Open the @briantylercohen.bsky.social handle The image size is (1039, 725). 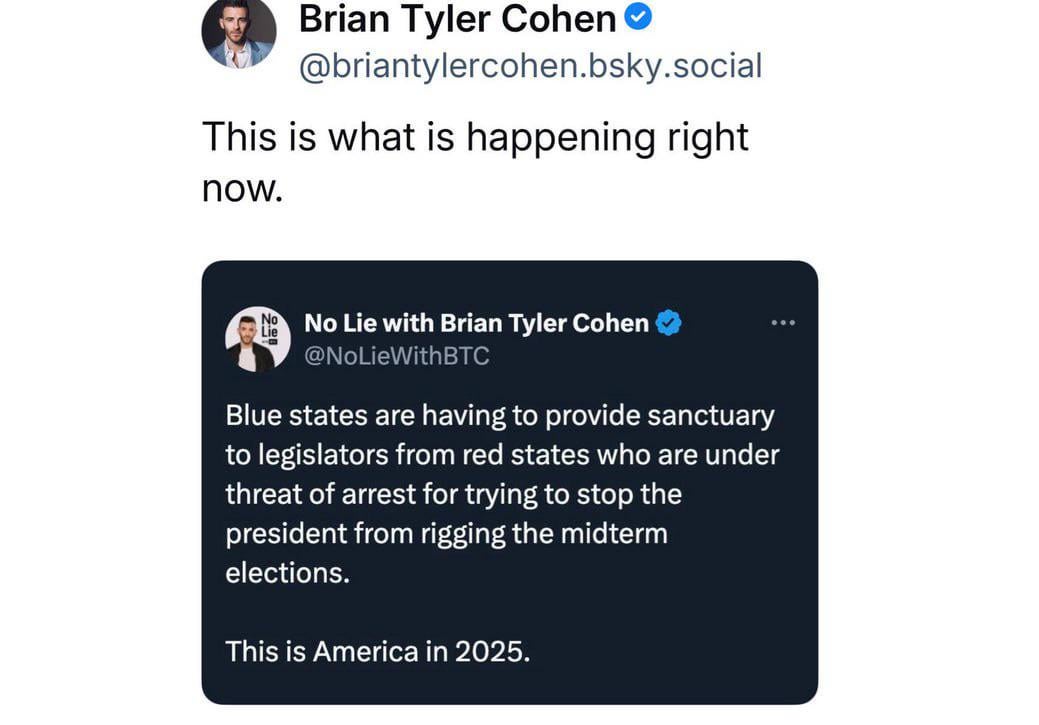point(530,66)
